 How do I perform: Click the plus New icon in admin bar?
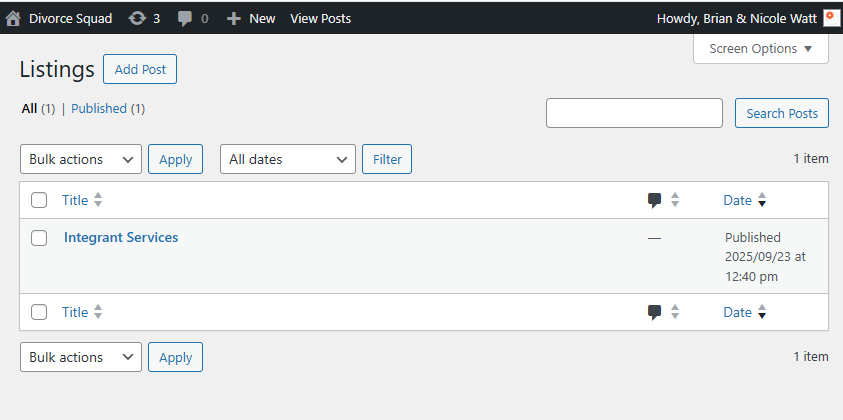(x=234, y=18)
